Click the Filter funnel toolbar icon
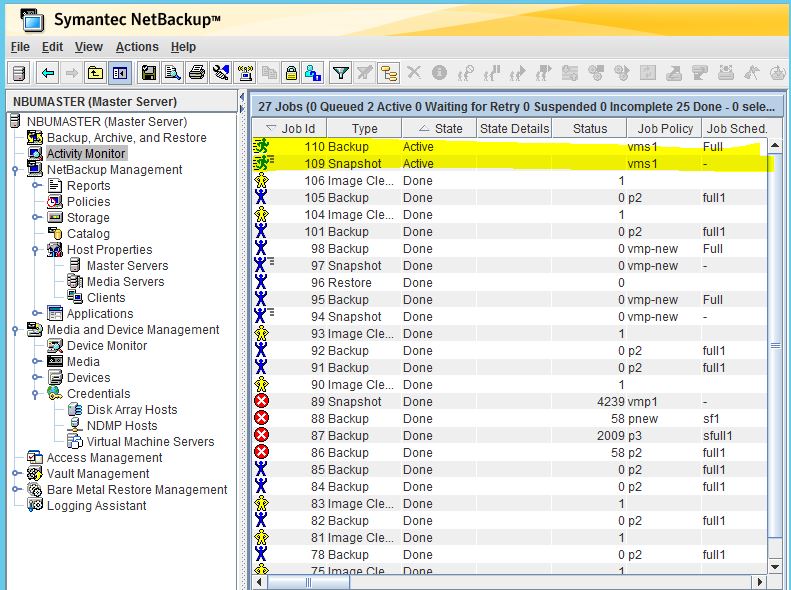Viewport: 791px width, 590px height. click(x=341, y=74)
